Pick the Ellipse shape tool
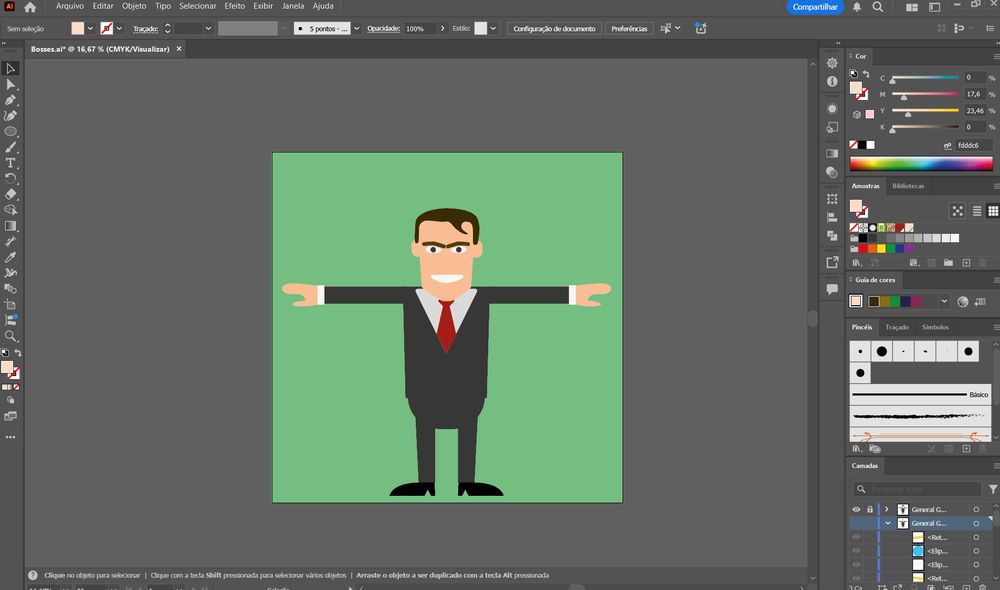This screenshot has width=1000, height=590. (11, 131)
